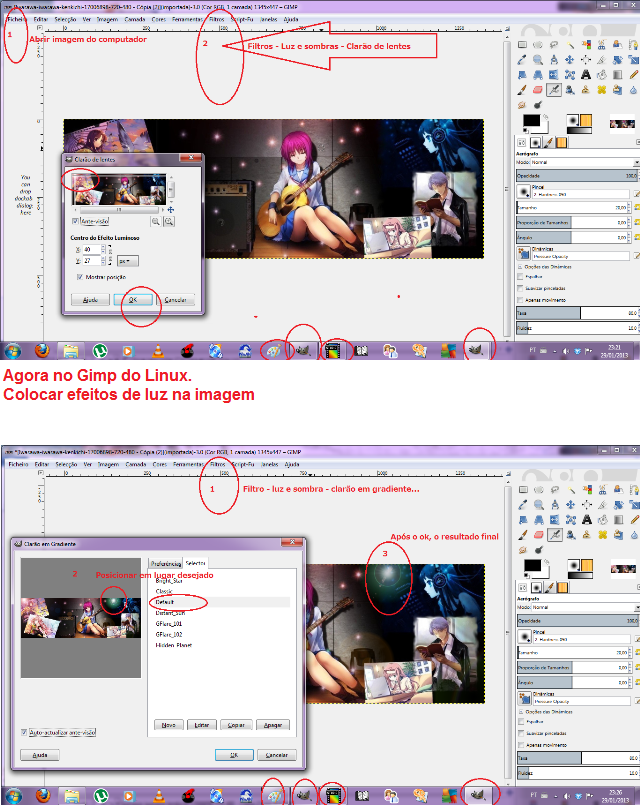Open the px unit dropdown in lens dialog

tap(128, 261)
